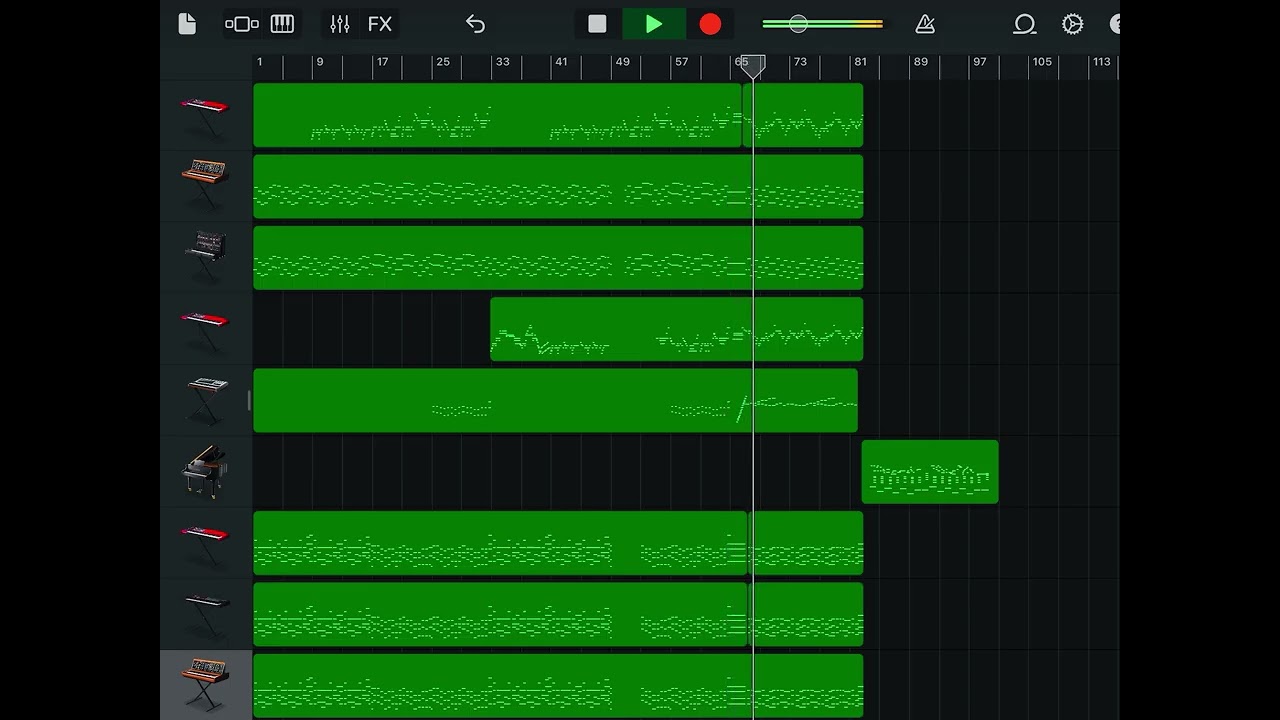Screen dimensions: 1280x720
Task: Select the grand piano region near bar 89
Action: (930, 472)
